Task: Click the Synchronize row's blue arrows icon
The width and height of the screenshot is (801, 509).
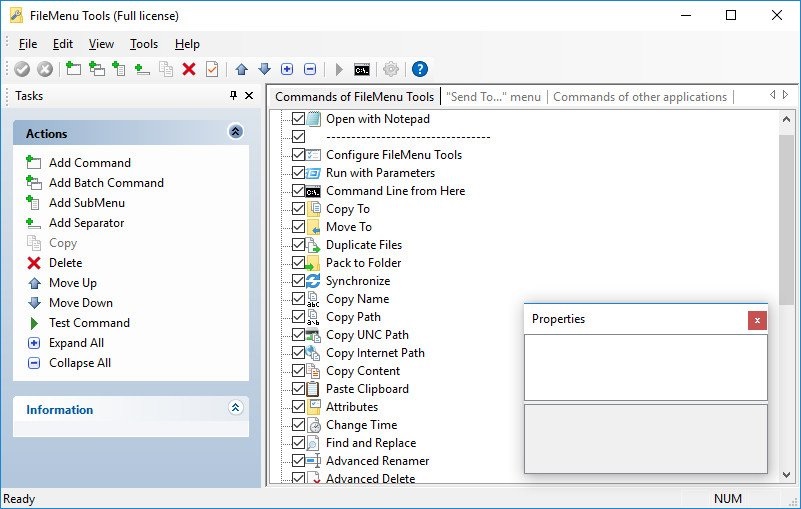Action: point(313,281)
